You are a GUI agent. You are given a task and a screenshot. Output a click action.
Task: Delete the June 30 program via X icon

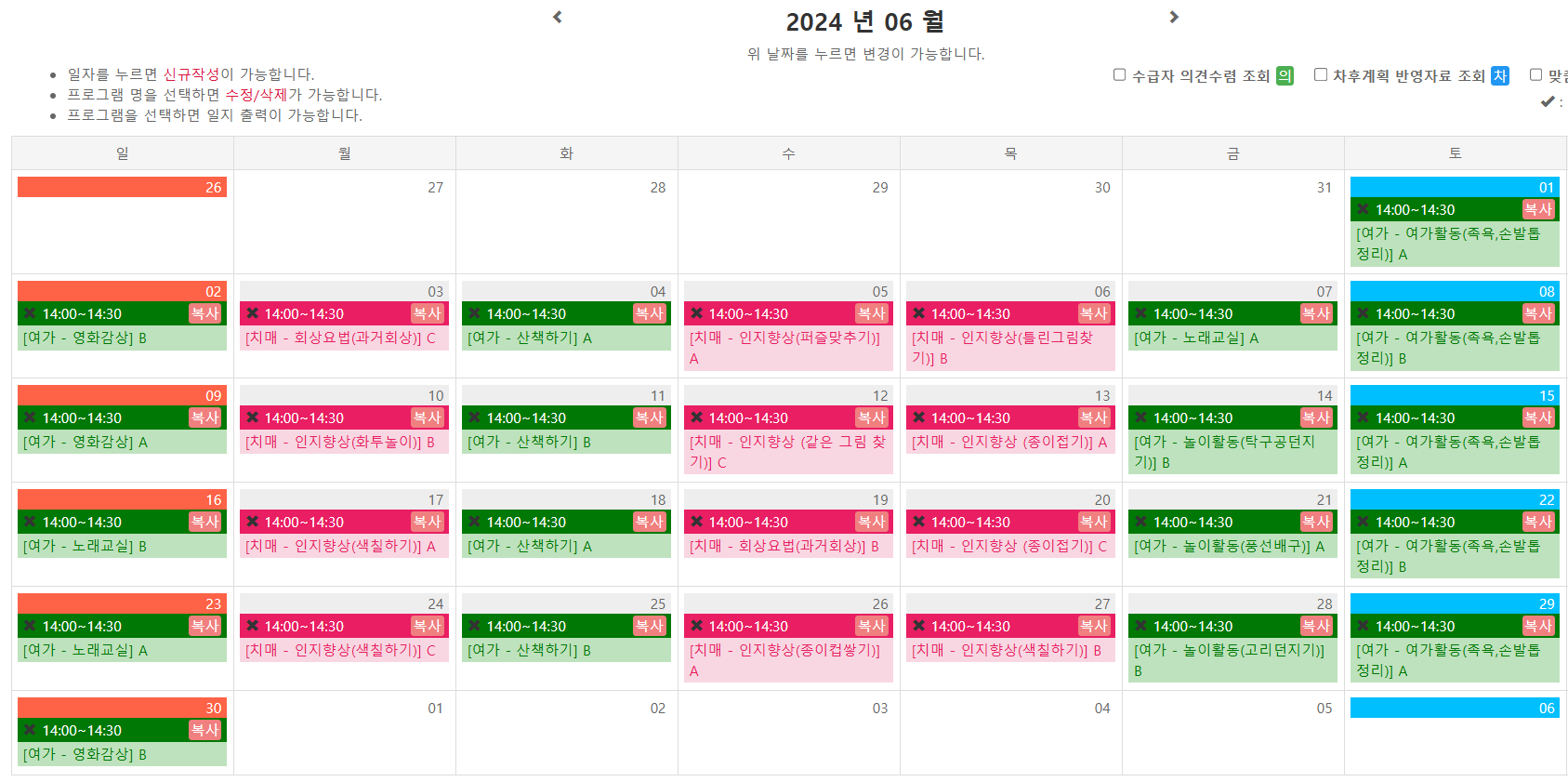pos(30,730)
